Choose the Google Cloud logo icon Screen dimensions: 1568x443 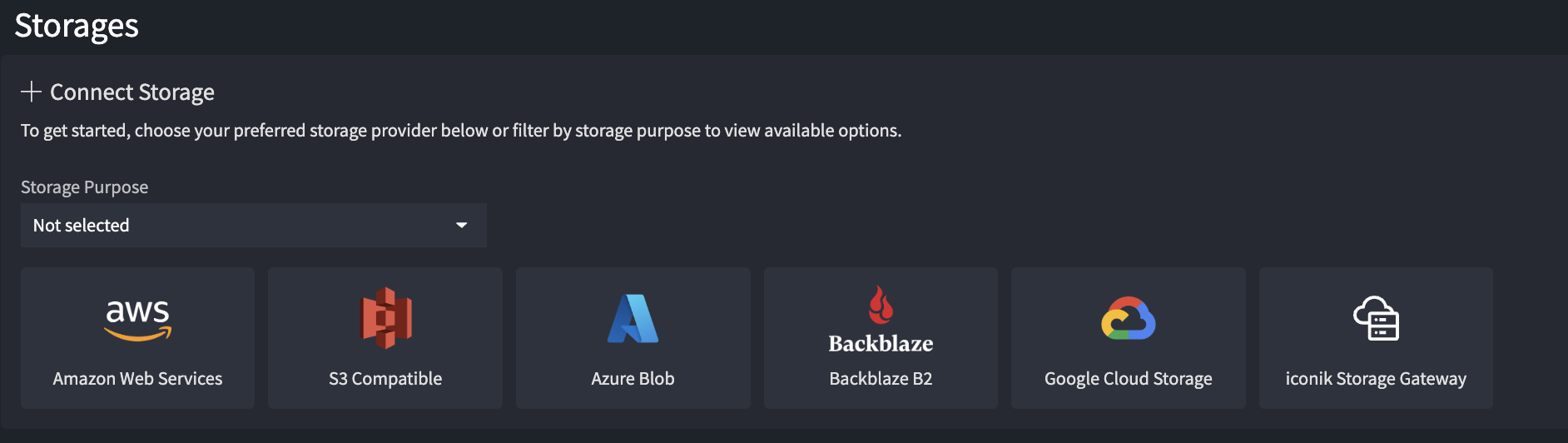(x=1128, y=319)
